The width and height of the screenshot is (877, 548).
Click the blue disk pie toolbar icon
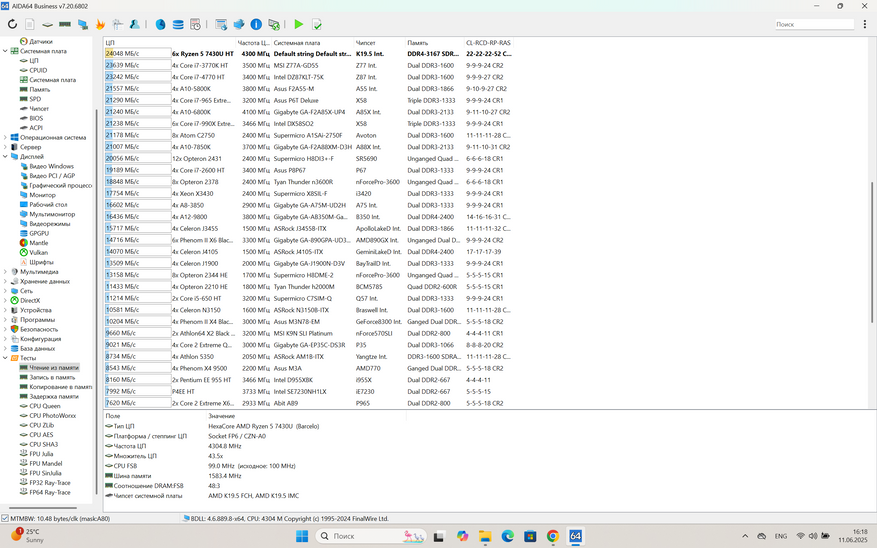coord(161,24)
